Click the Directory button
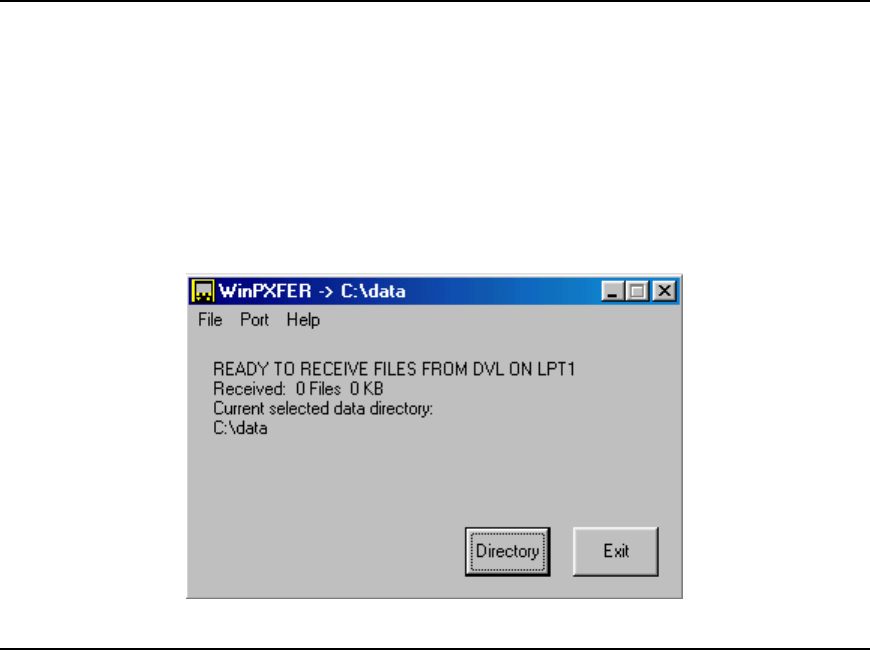Screen dimensions: 870x650 pos(508,551)
